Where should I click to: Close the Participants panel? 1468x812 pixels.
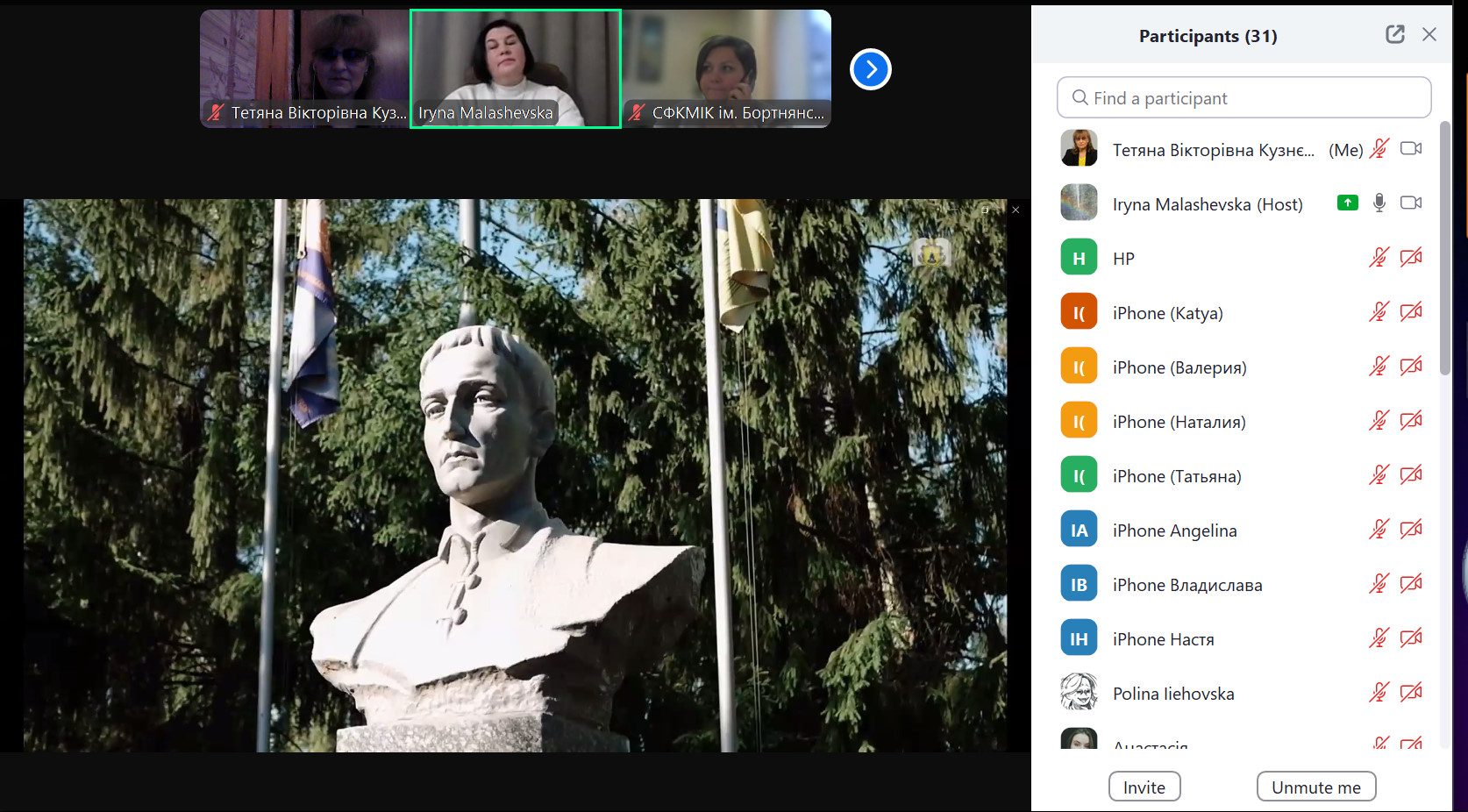1429,34
